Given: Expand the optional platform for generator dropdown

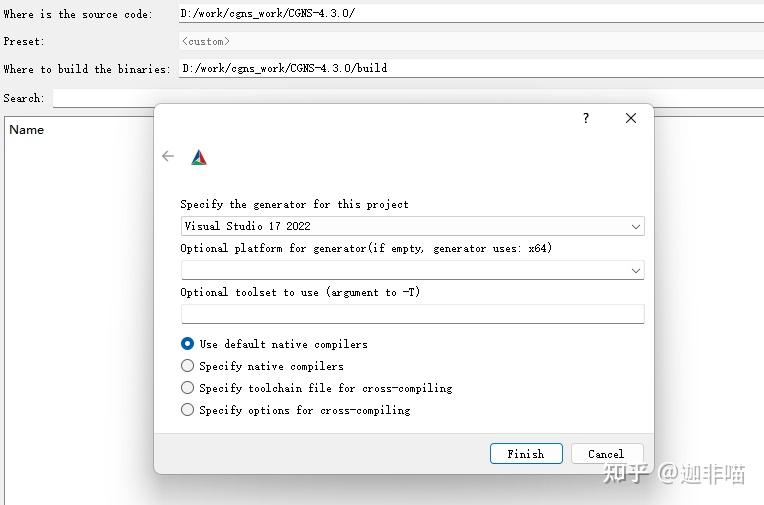Looking at the screenshot, I should [x=412, y=270].
